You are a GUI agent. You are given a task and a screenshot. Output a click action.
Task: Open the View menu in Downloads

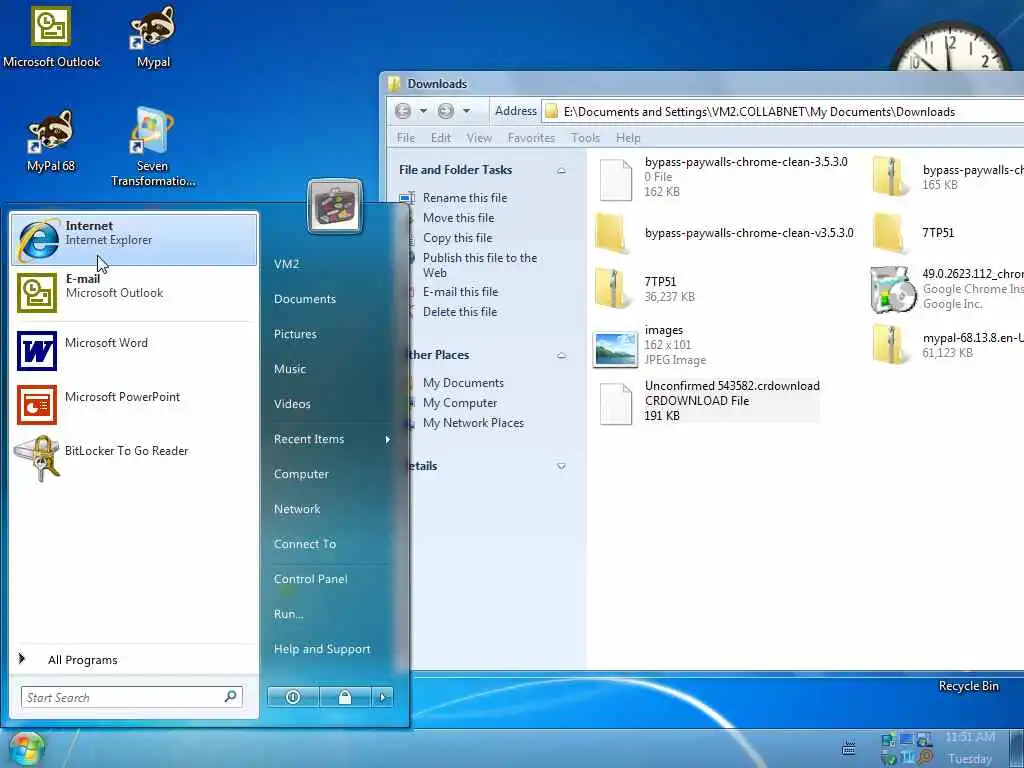click(x=479, y=138)
